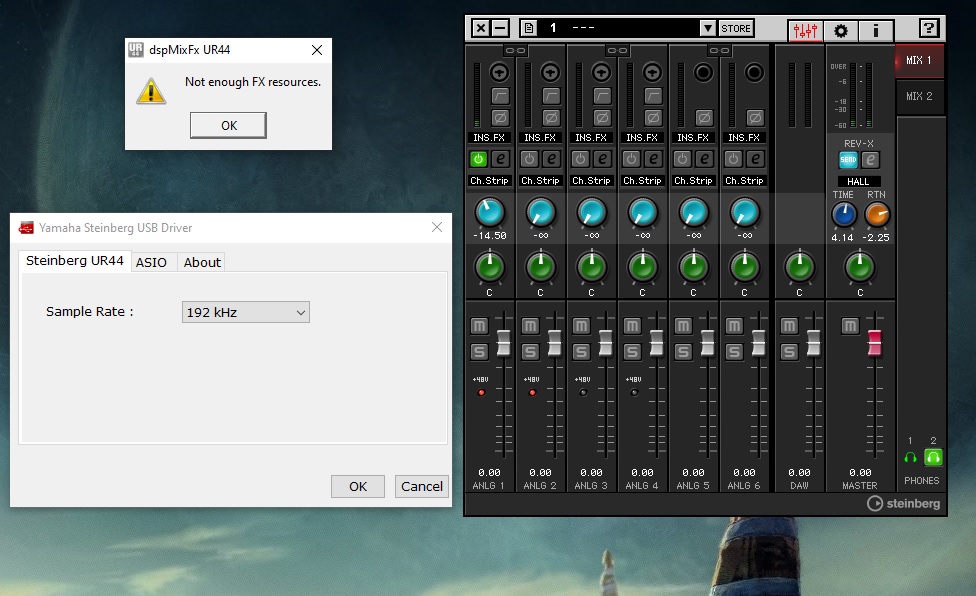Toggle the stereo link between ANLG 5 and ANLG 6
The image size is (976, 596).
pyautogui.click(x=720, y=50)
